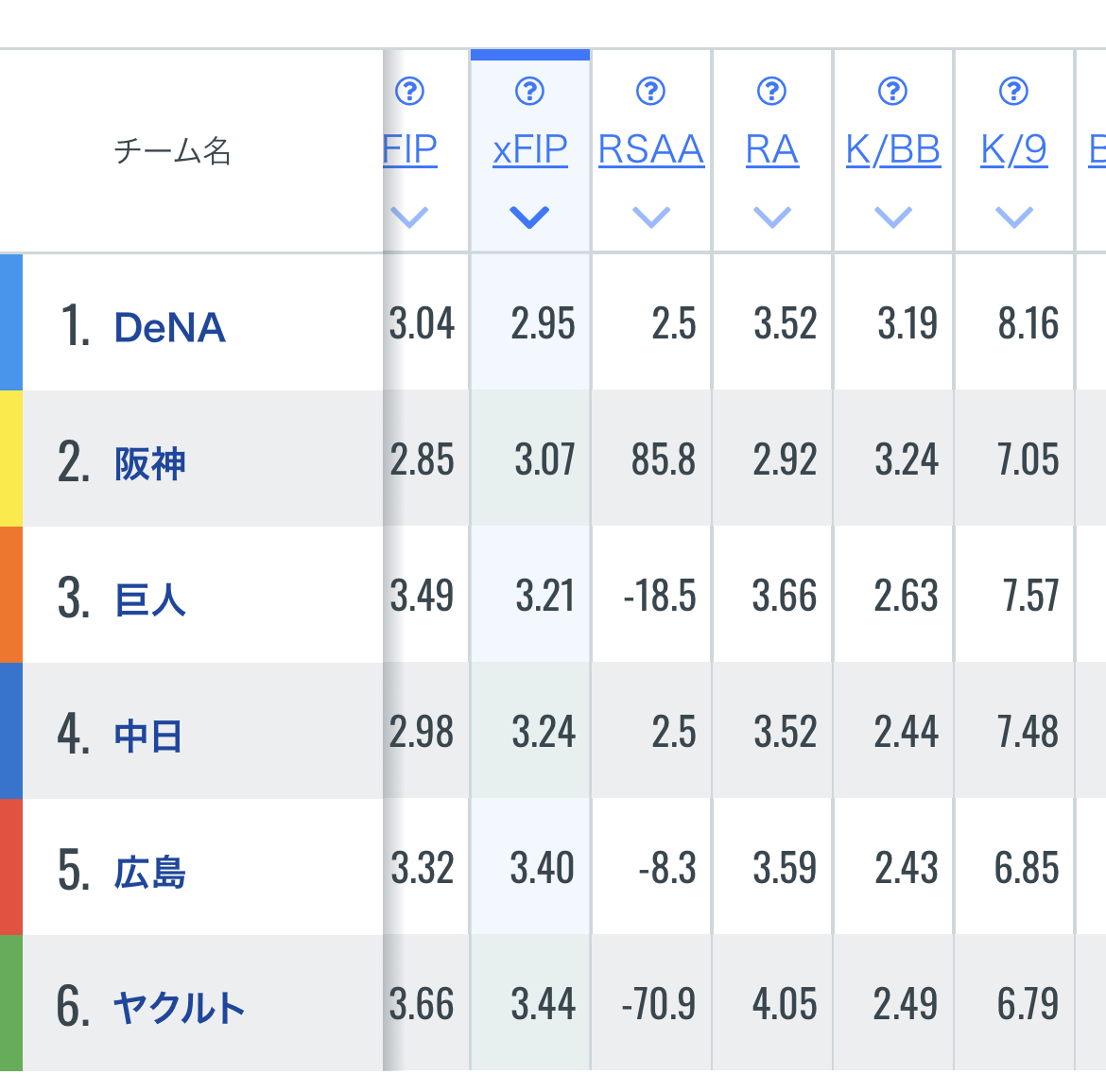Click the question mark above K/BB

(x=892, y=92)
